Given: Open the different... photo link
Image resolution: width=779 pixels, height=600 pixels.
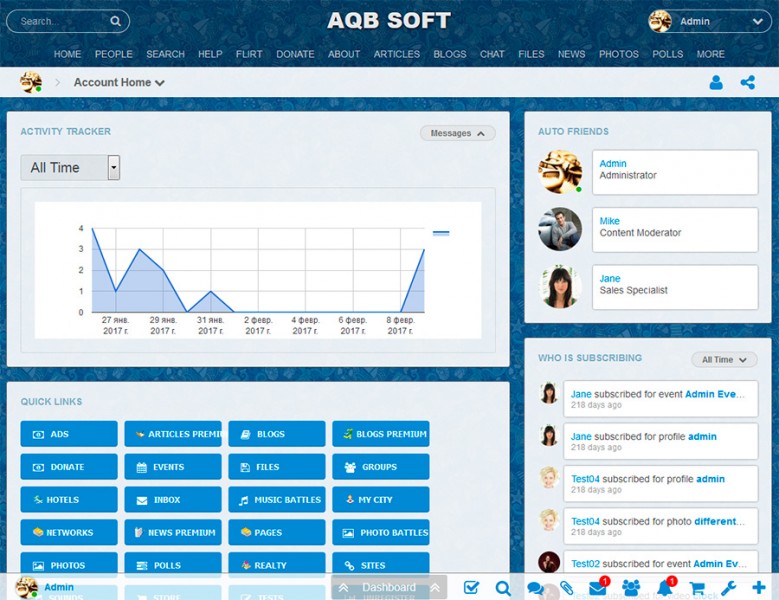Looking at the screenshot, I should point(719,522).
